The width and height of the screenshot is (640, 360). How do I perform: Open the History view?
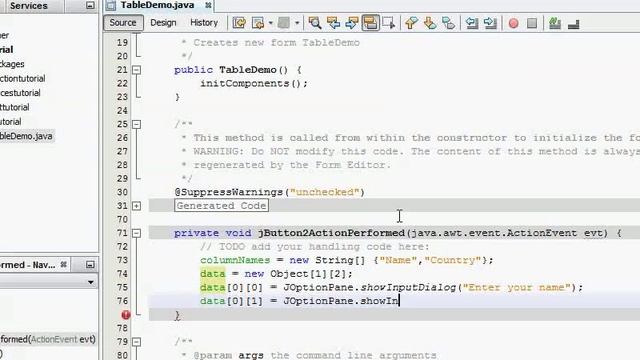(x=204, y=23)
